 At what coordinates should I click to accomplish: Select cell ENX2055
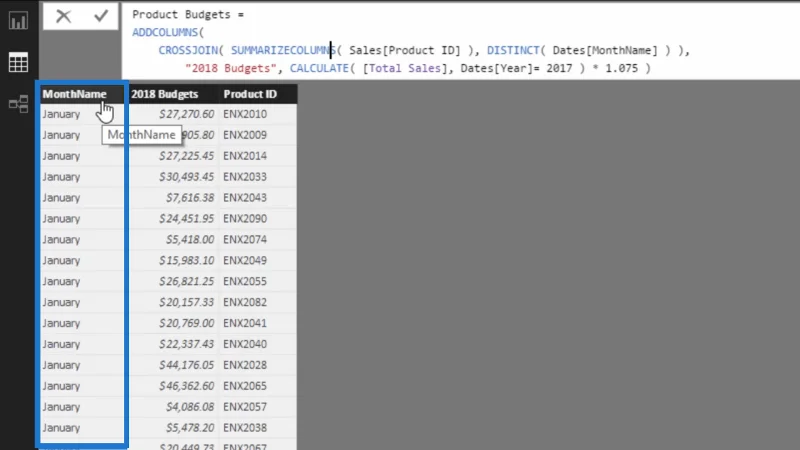coord(245,281)
